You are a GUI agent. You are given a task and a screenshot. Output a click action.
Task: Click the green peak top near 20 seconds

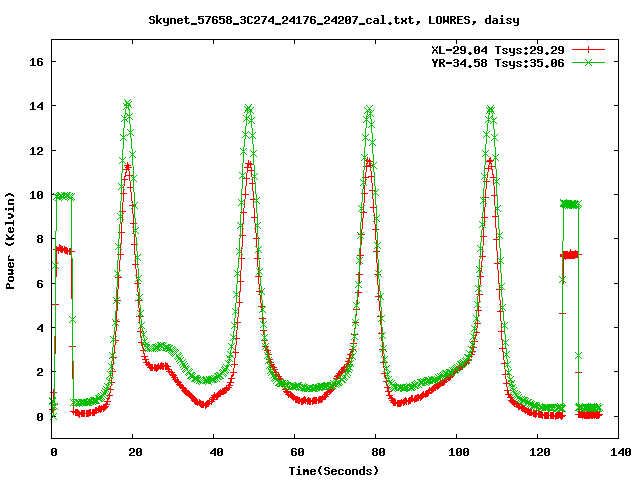(x=128, y=104)
